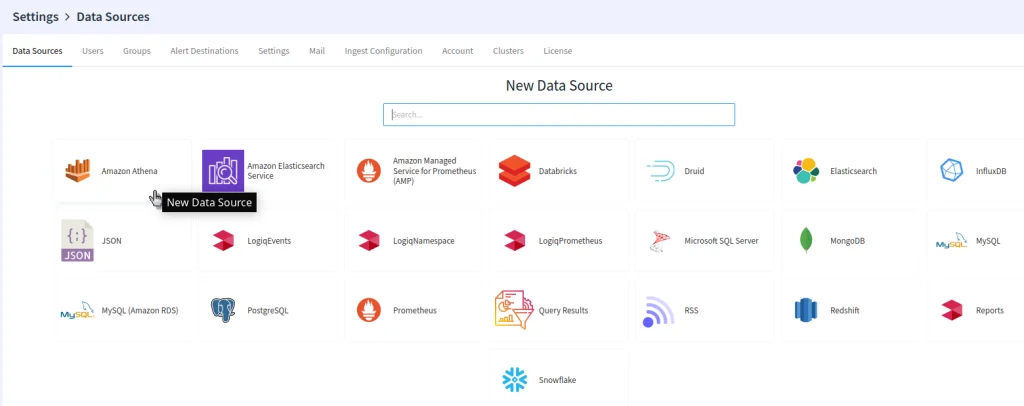
Task: Open the Alert Destinations tab
Action: pos(204,51)
